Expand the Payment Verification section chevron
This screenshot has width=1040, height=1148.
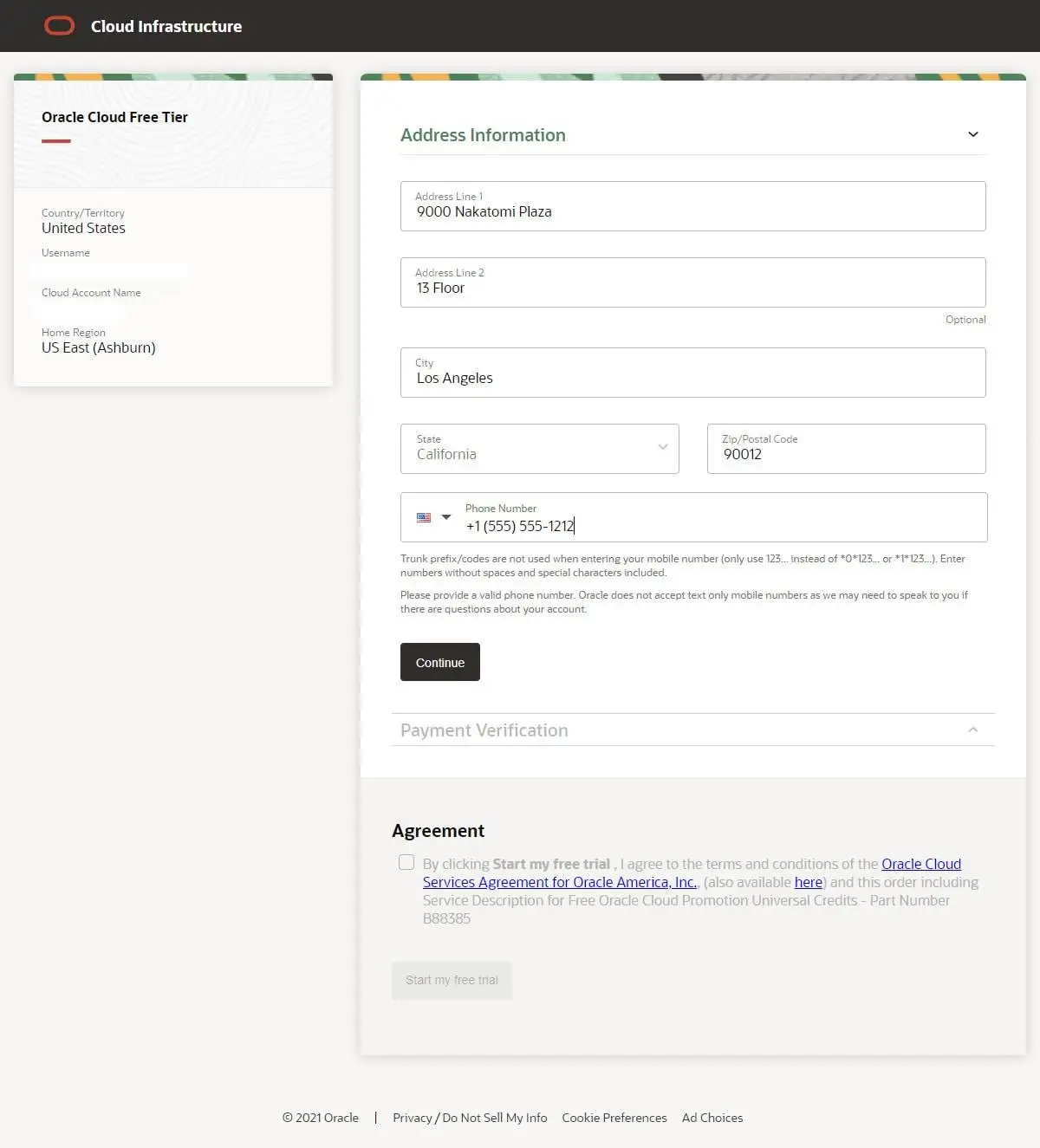[973, 730]
